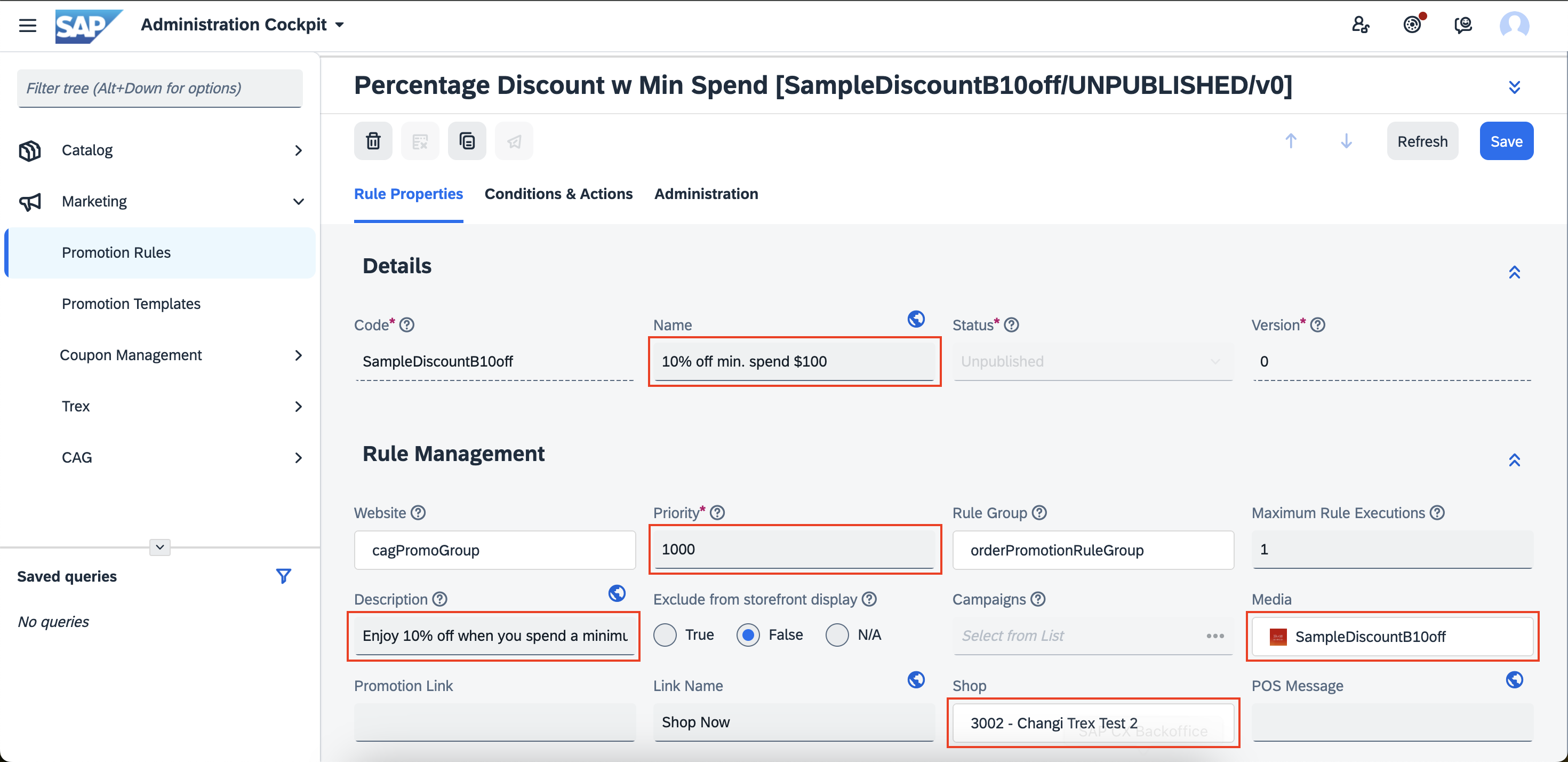
Task: Click the Description field
Action: tap(495, 636)
